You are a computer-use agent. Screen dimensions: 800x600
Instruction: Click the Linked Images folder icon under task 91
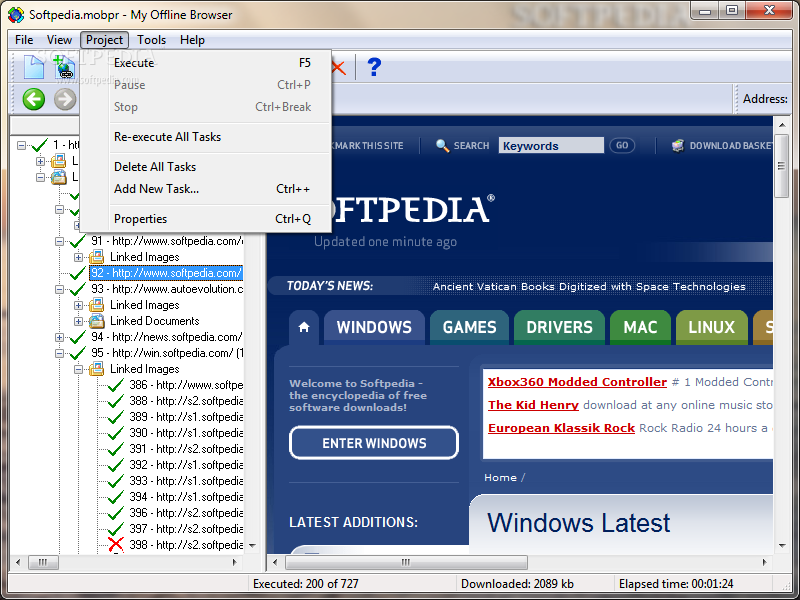pos(96,257)
